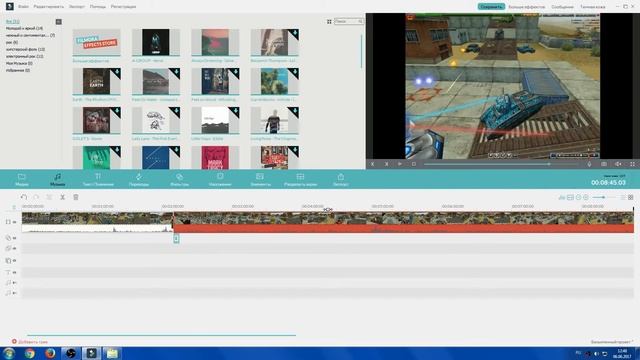Open the Помощь menu
This screenshot has height=360, width=640.
point(98,7)
